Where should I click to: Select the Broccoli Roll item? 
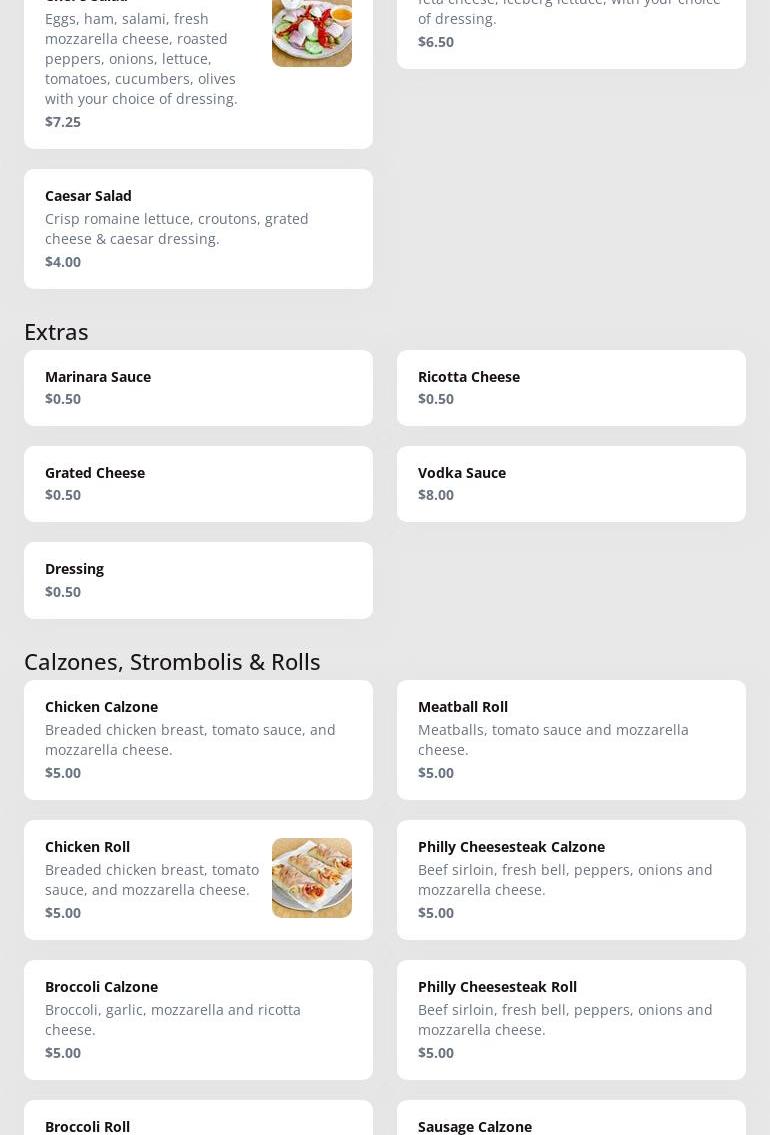coord(88,1125)
